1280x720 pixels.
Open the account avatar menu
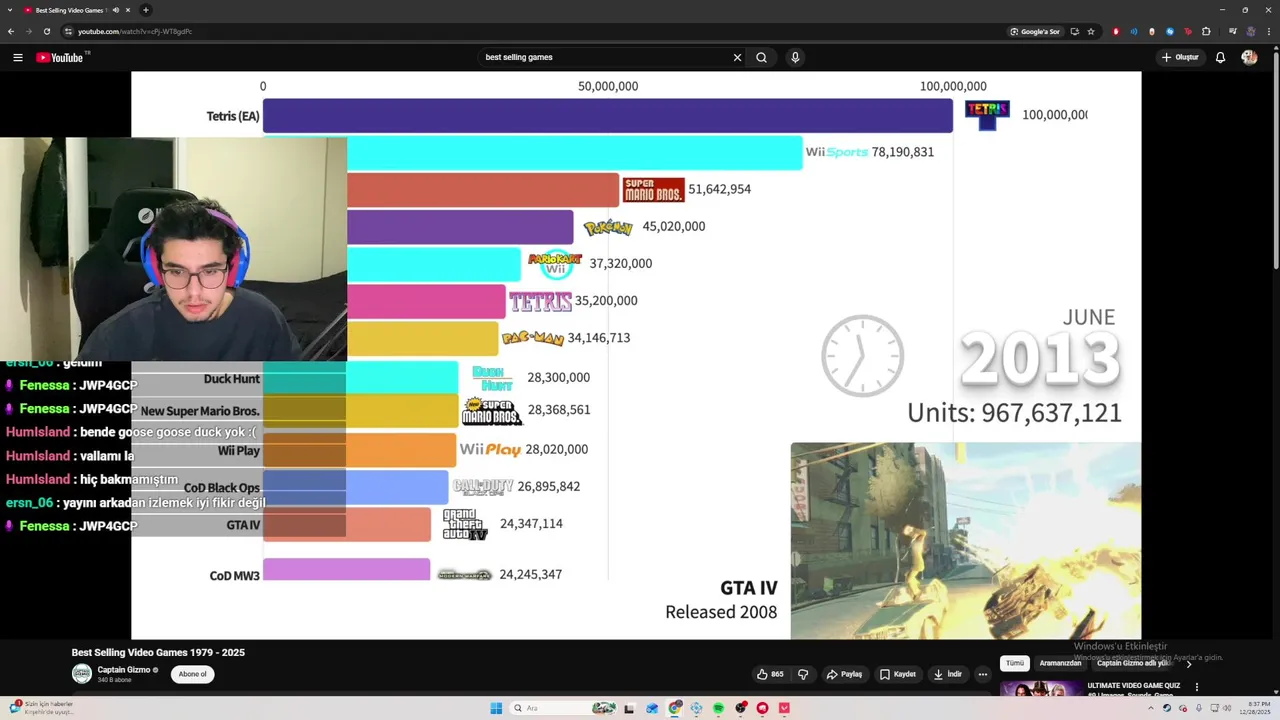coord(1249,57)
